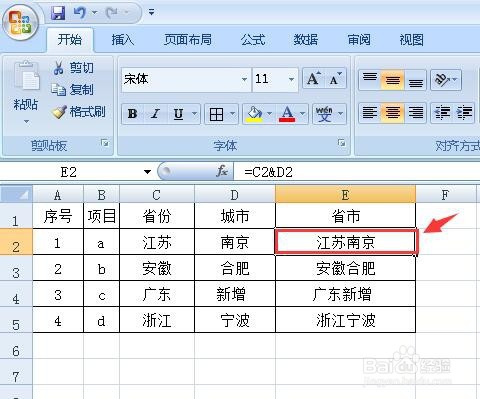
Task: Select cell containing 安徽合肥
Action: click(346, 268)
